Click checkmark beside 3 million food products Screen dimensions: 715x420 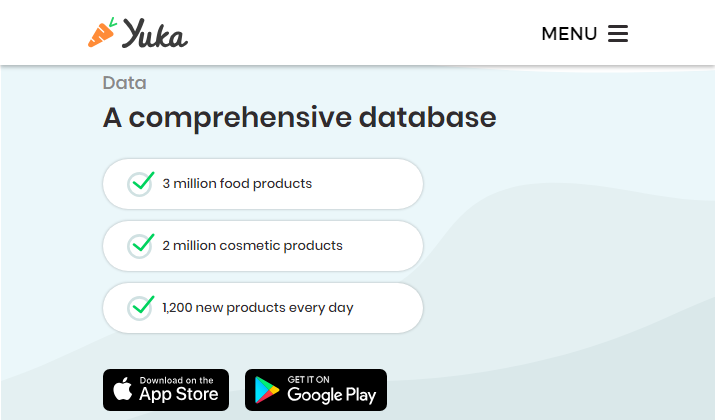coord(140,183)
